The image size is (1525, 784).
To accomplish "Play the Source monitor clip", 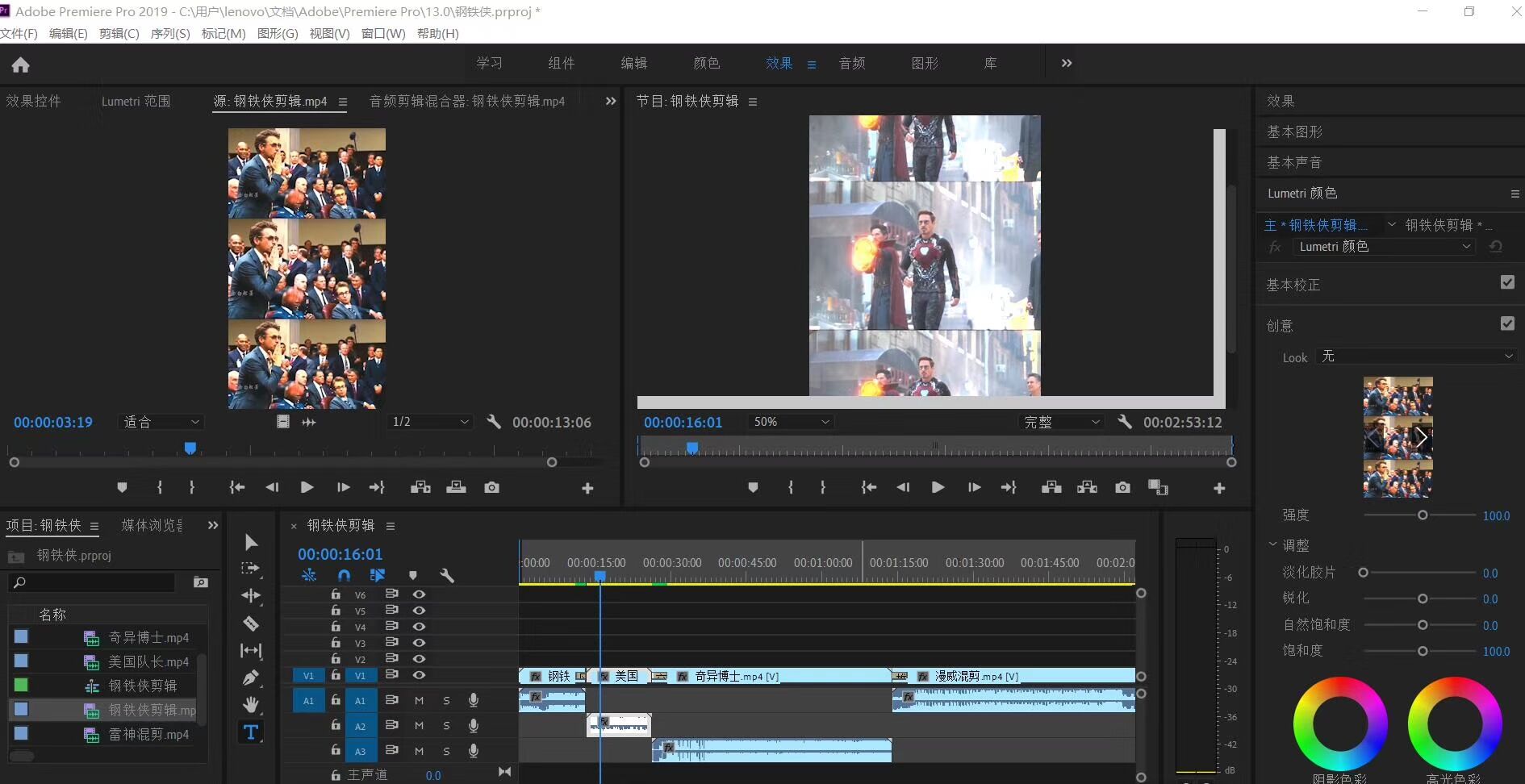I will tap(307, 487).
